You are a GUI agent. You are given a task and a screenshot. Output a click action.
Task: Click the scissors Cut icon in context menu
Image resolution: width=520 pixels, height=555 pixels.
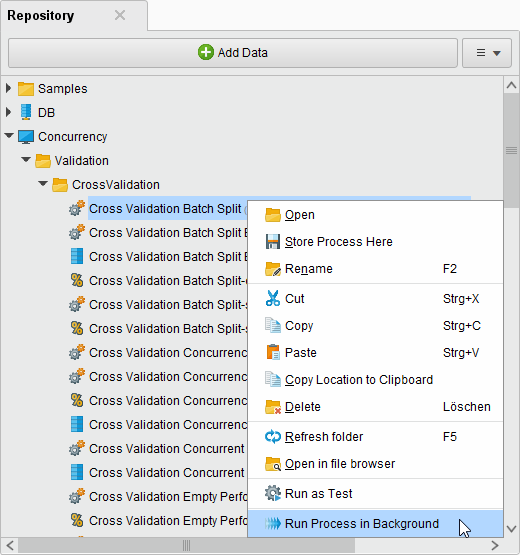273,298
